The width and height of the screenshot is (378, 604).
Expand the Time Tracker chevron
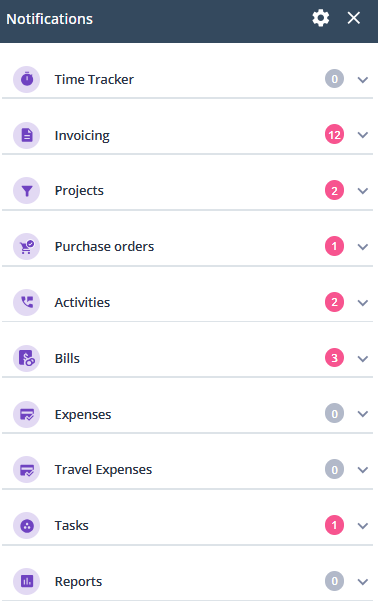363,80
